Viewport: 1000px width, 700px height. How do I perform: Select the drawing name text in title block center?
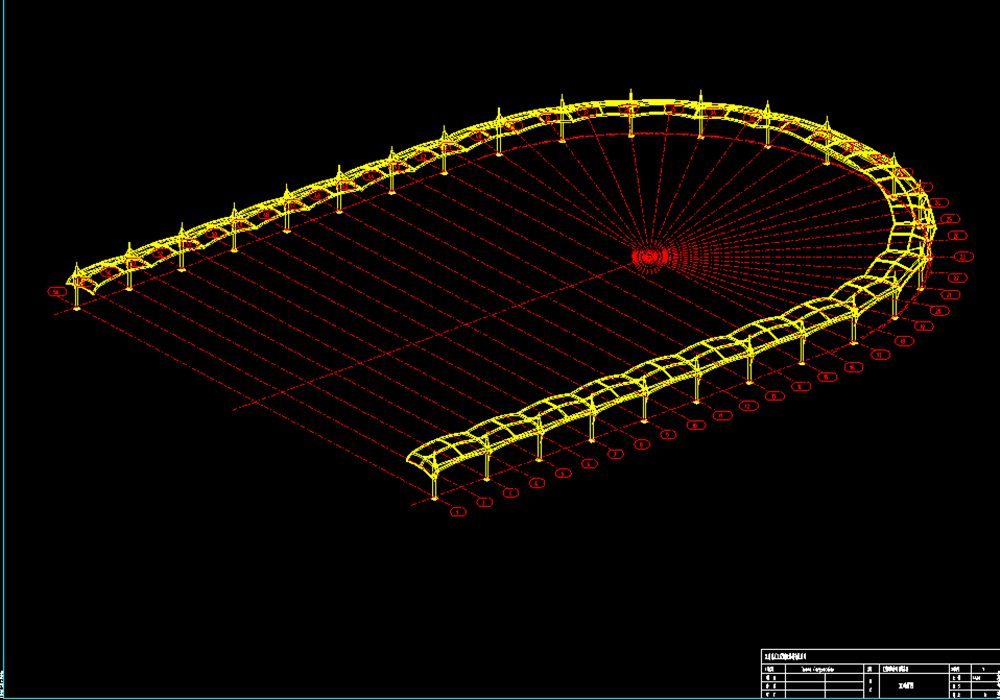(908, 686)
